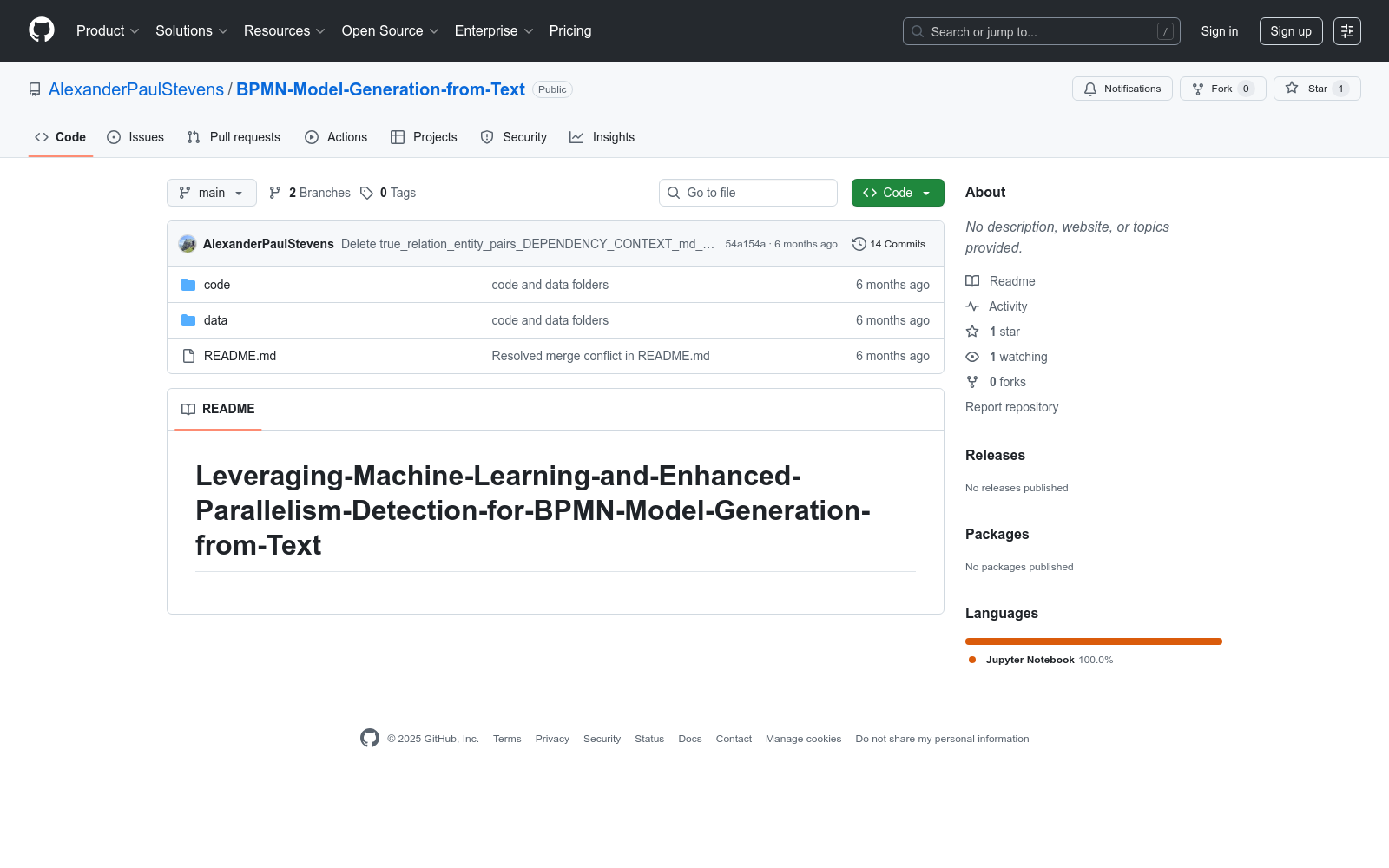View the 14 Commits history
Viewport: 1389px width, 868px height.
[889, 244]
